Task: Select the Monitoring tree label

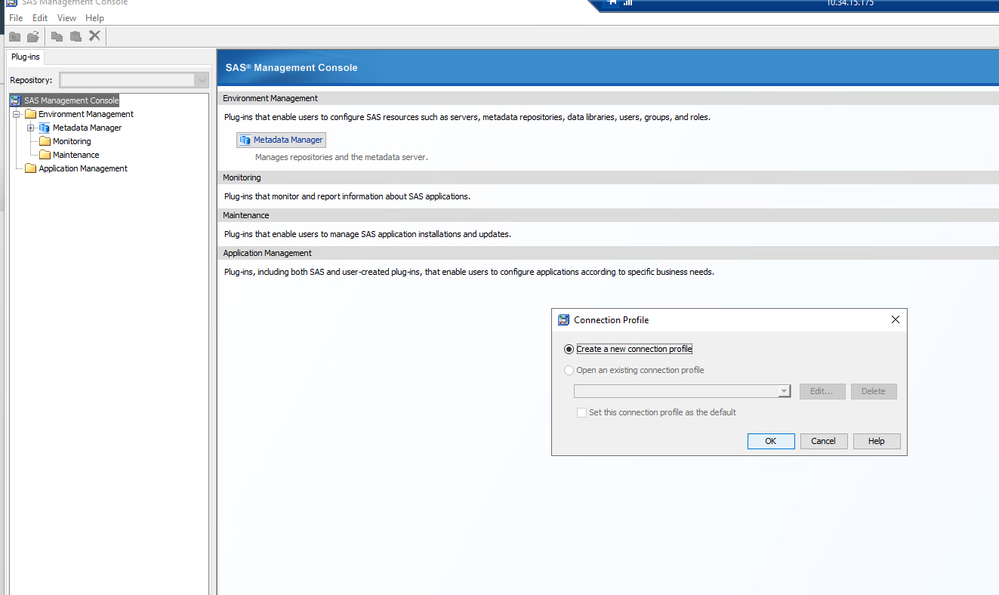Action: point(71,141)
